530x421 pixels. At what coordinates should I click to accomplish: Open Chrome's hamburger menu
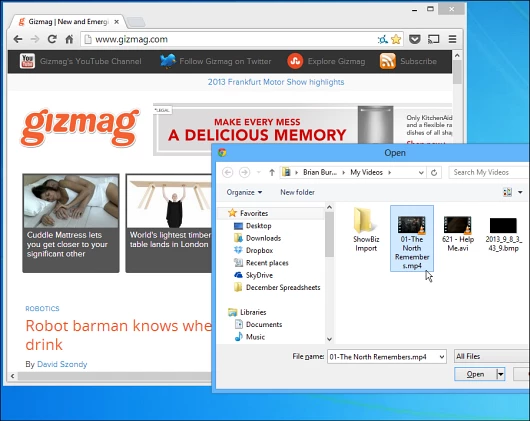coord(453,39)
